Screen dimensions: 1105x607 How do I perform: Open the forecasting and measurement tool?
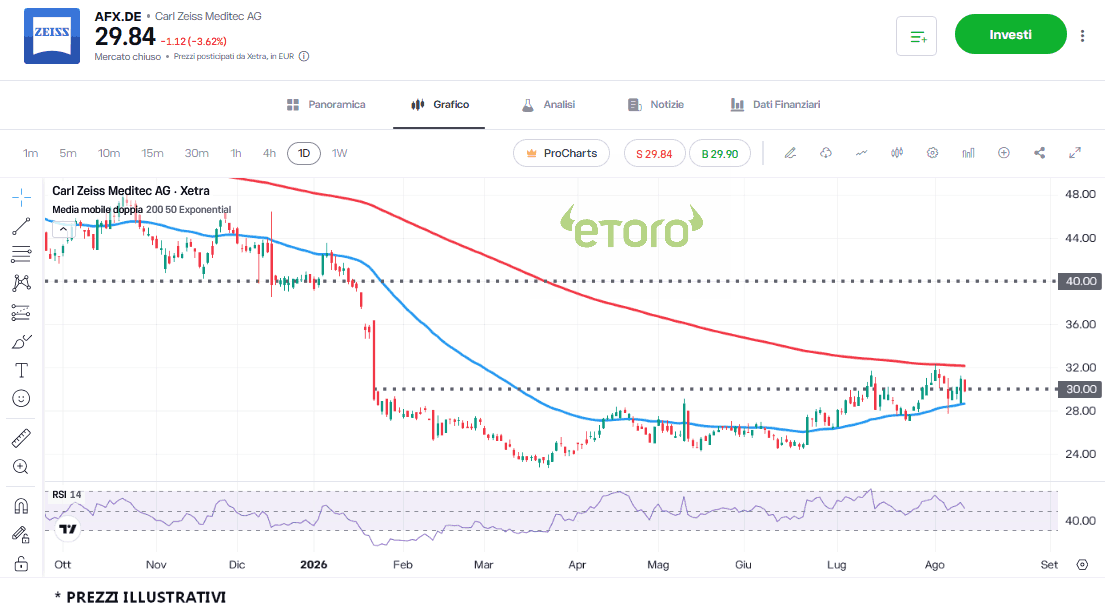coord(21,312)
